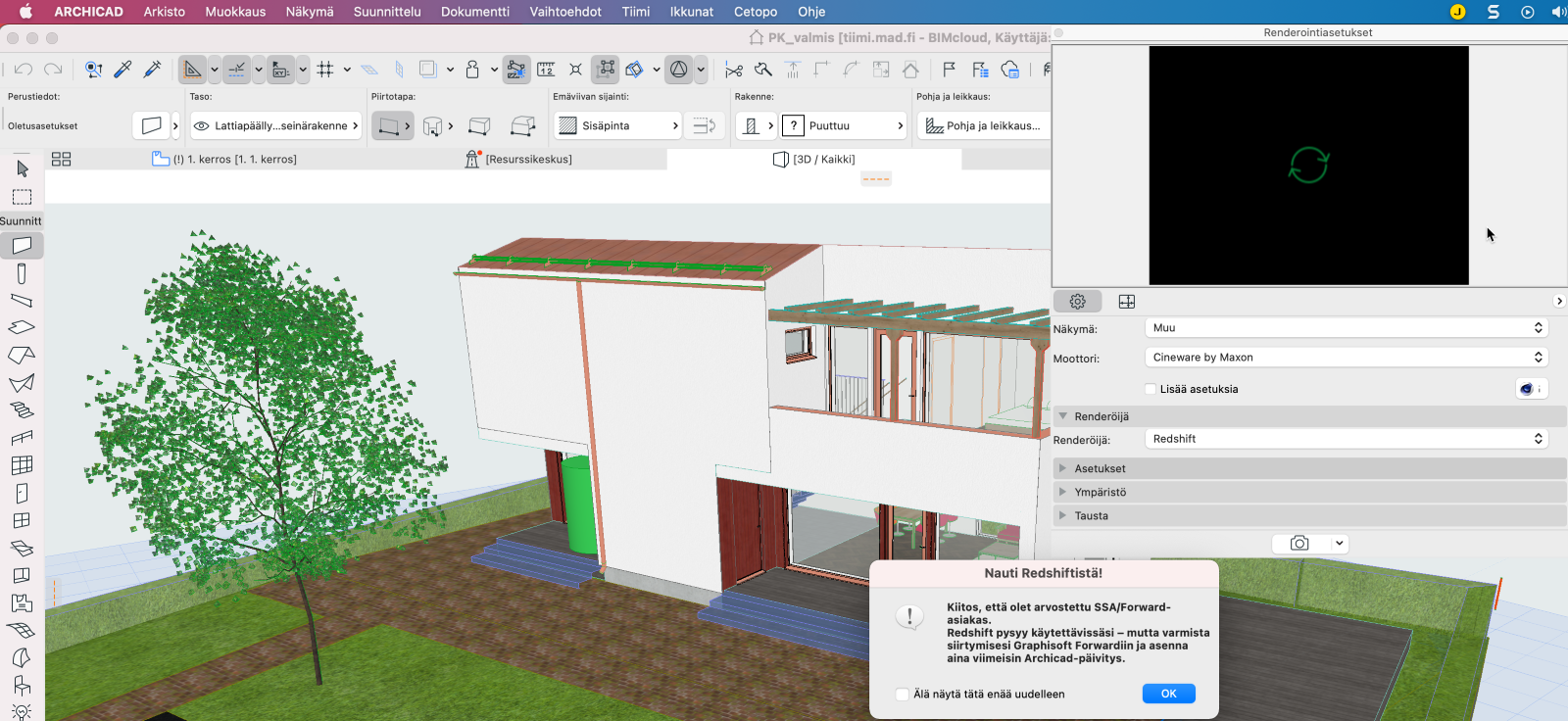
Task: Click the Pohja ja leikkaus button
Action: coord(984,125)
